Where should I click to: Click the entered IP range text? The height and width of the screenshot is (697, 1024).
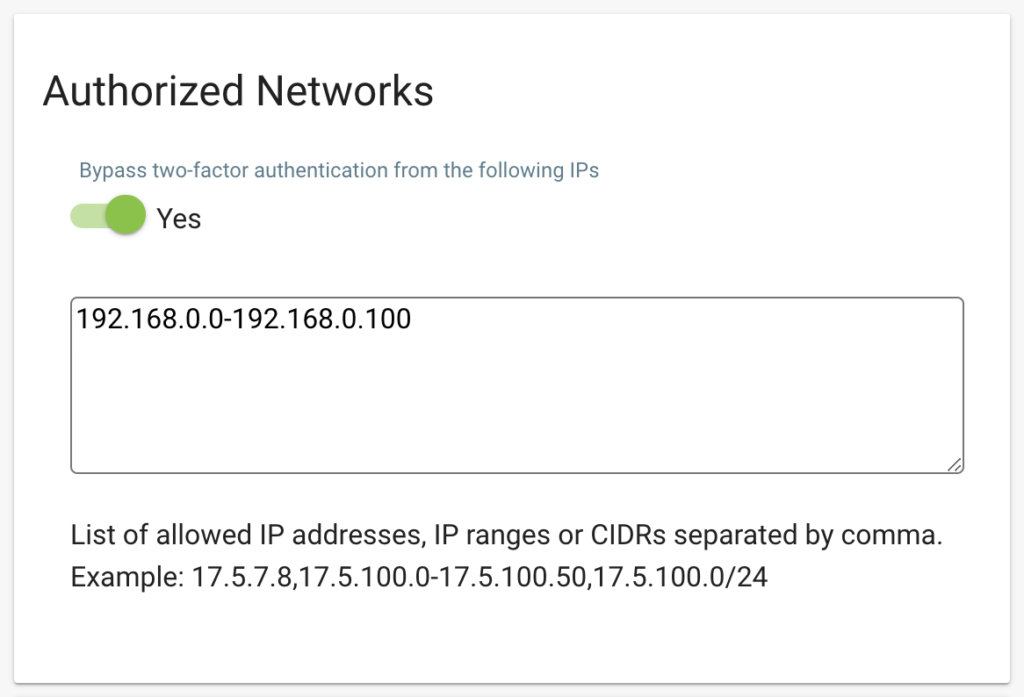(x=245, y=318)
